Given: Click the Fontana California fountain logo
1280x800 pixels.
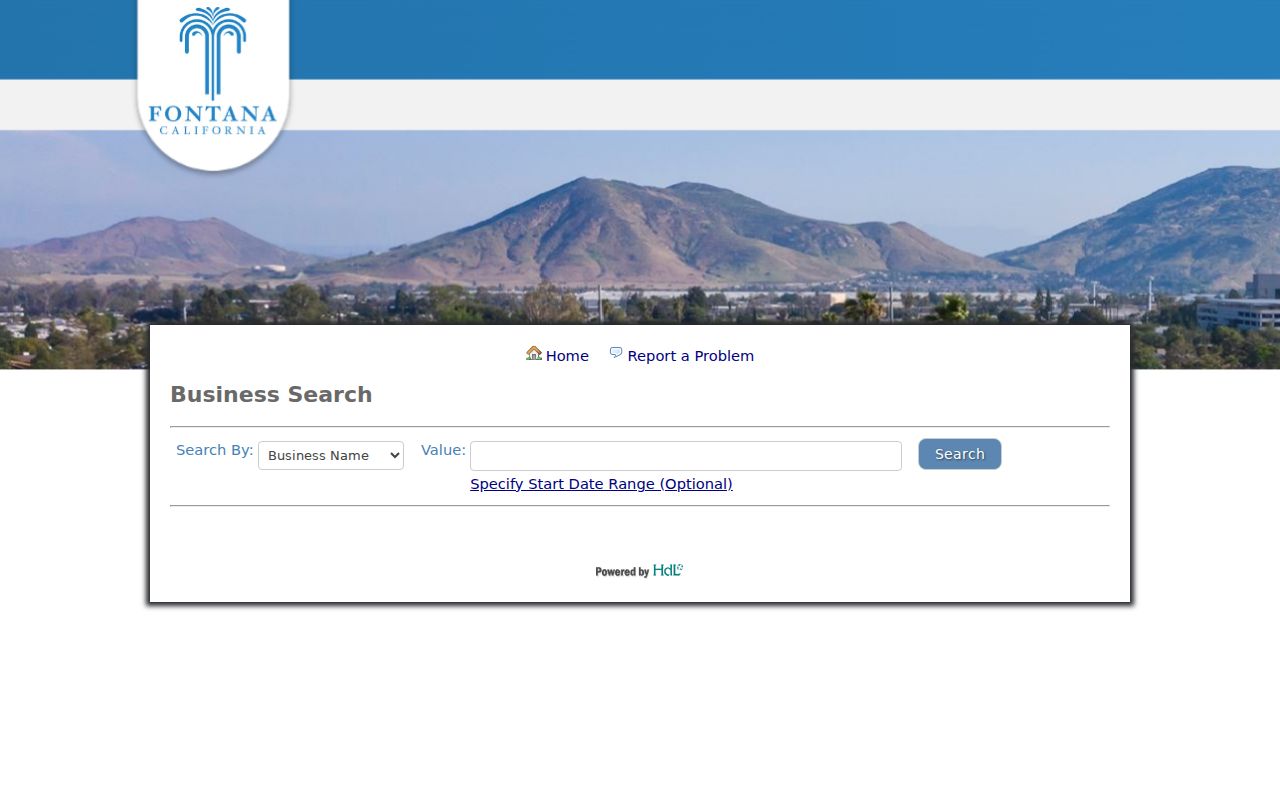Looking at the screenshot, I should coord(213,84).
